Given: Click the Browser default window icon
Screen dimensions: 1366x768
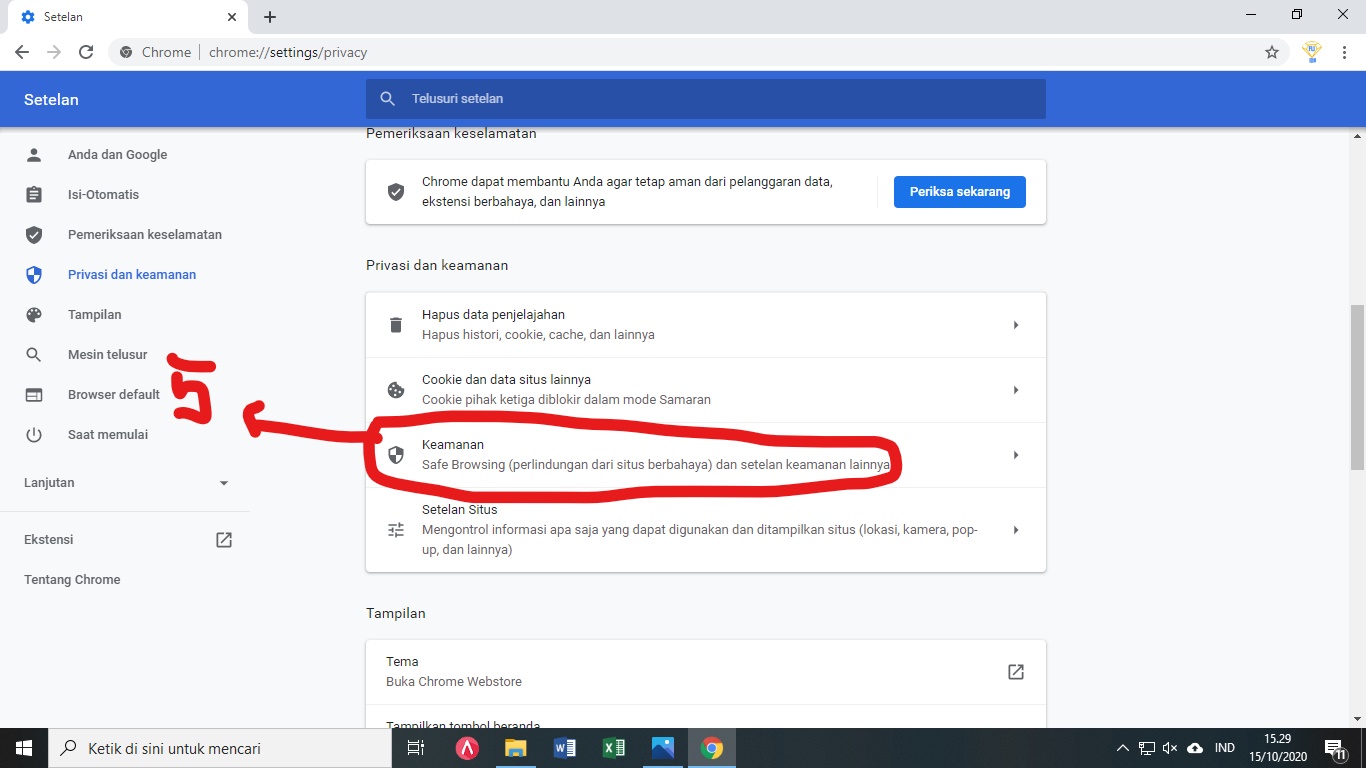Looking at the screenshot, I should pos(34,395).
